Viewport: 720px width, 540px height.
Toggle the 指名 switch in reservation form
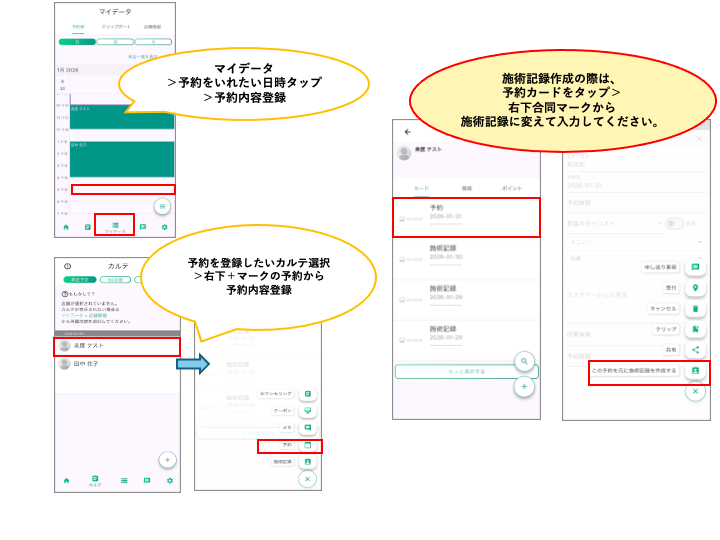(x=674, y=223)
